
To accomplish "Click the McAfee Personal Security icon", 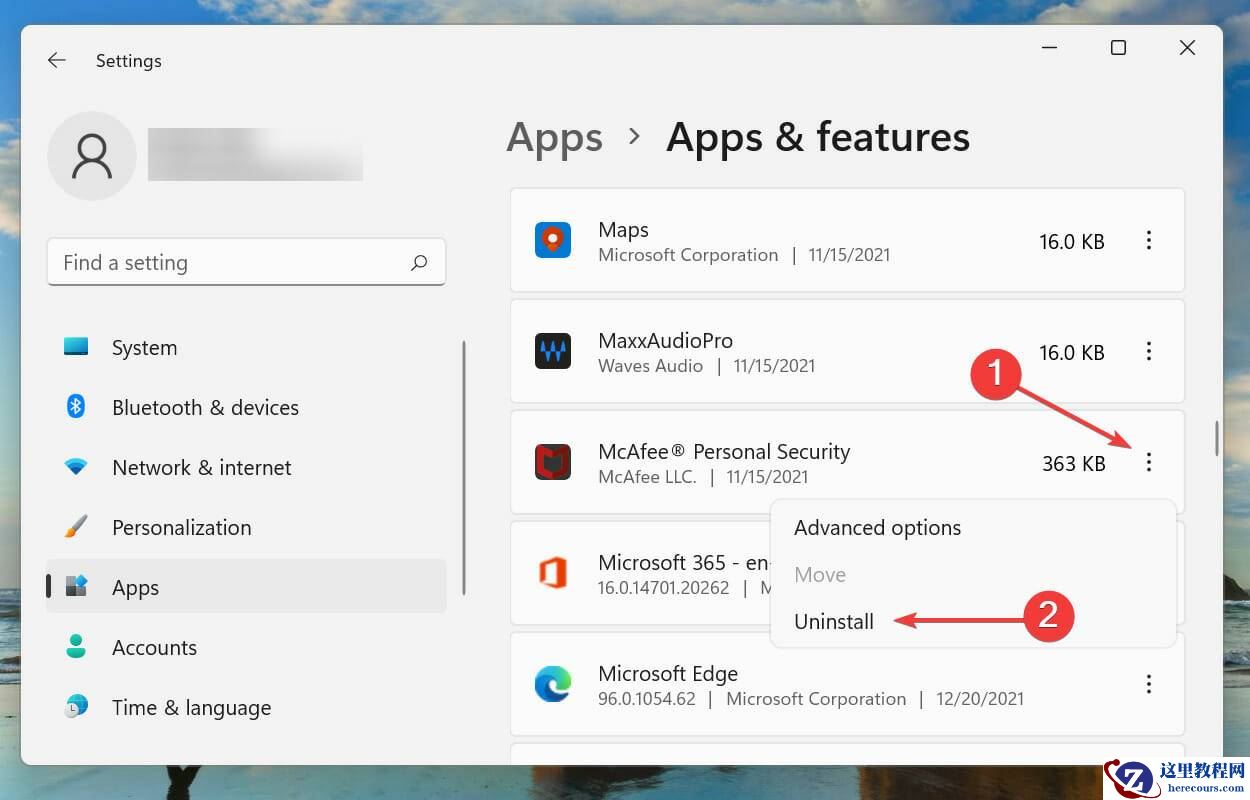I will (552, 463).
